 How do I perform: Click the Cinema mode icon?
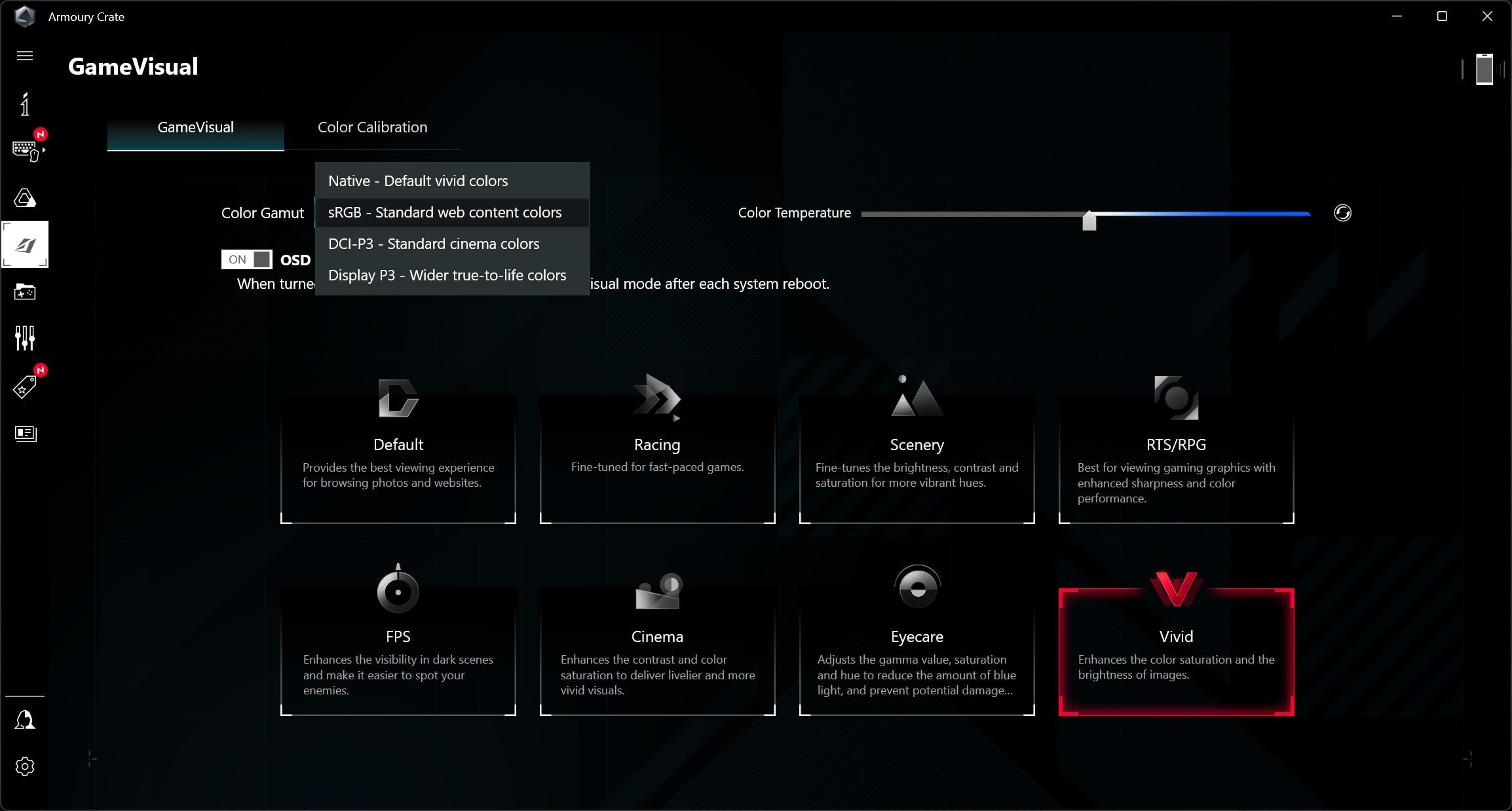[x=658, y=591]
